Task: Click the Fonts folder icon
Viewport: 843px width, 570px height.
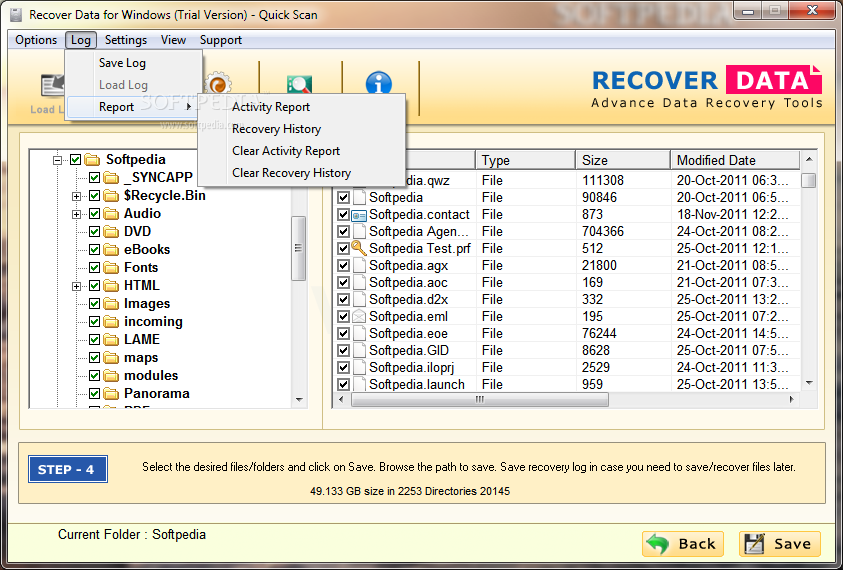Action: click(x=111, y=268)
